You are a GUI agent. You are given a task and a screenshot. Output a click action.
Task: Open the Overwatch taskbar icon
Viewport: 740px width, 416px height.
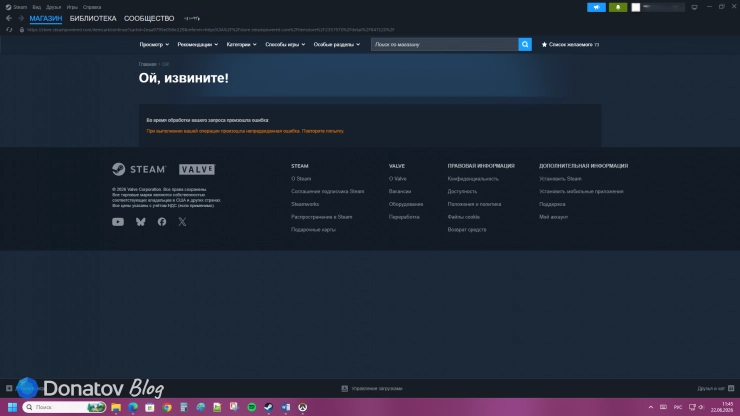tap(303, 407)
